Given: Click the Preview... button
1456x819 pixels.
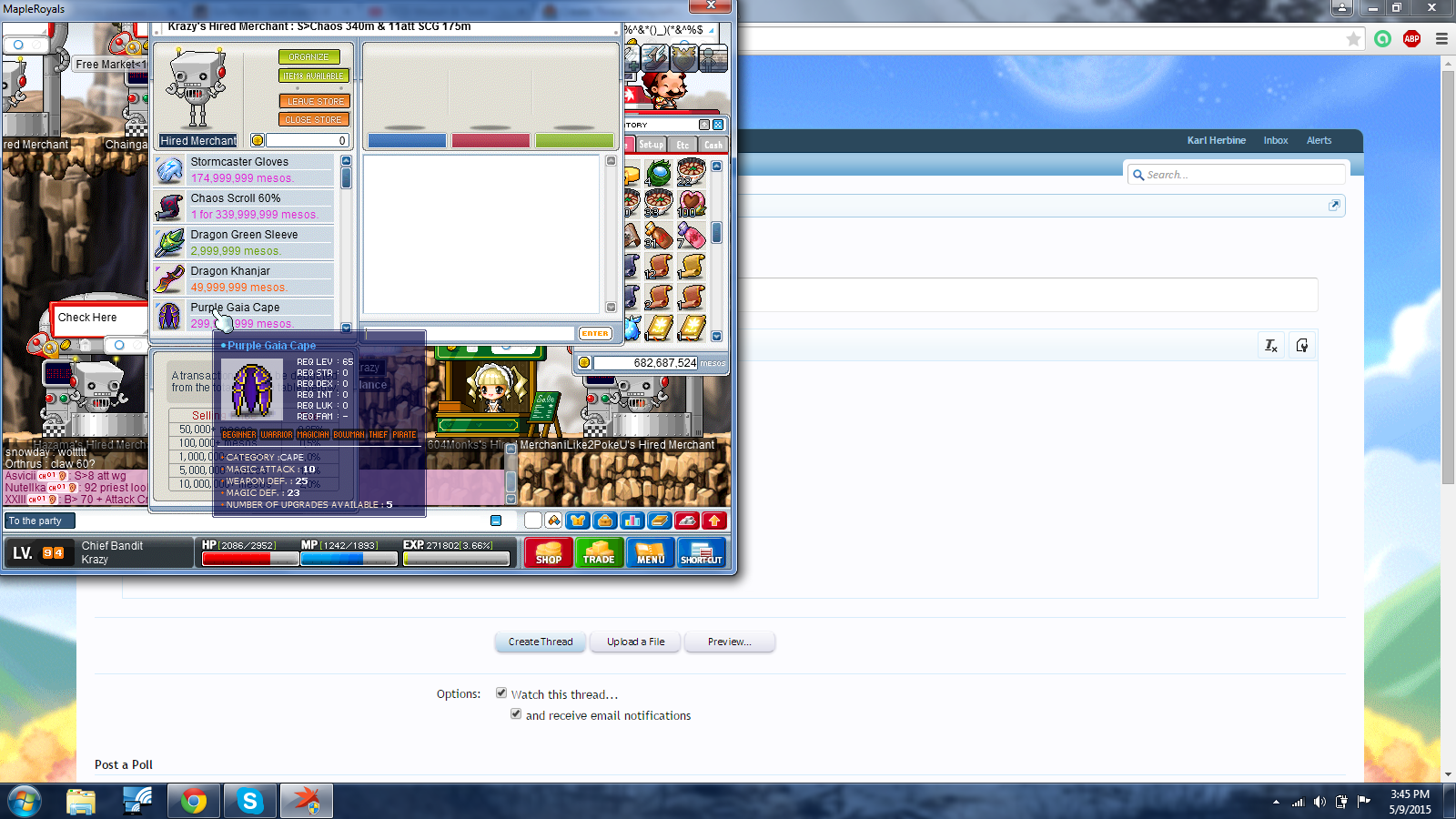Looking at the screenshot, I should (x=730, y=642).
